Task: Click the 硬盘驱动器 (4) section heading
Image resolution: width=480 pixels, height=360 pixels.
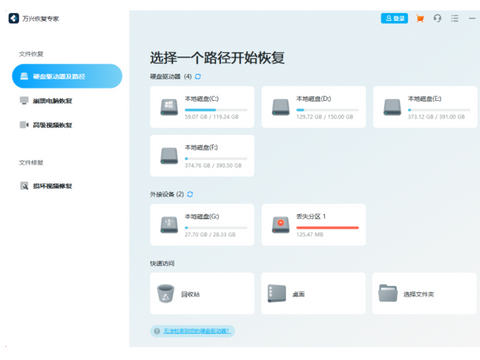Action: 171,77
